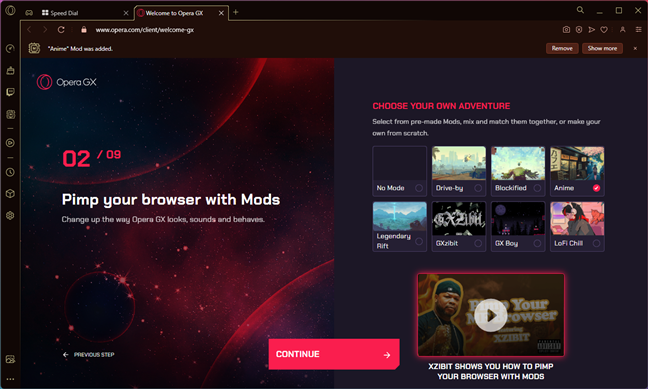The width and height of the screenshot is (648, 389).
Task: Click the Show more button
Action: pos(602,48)
